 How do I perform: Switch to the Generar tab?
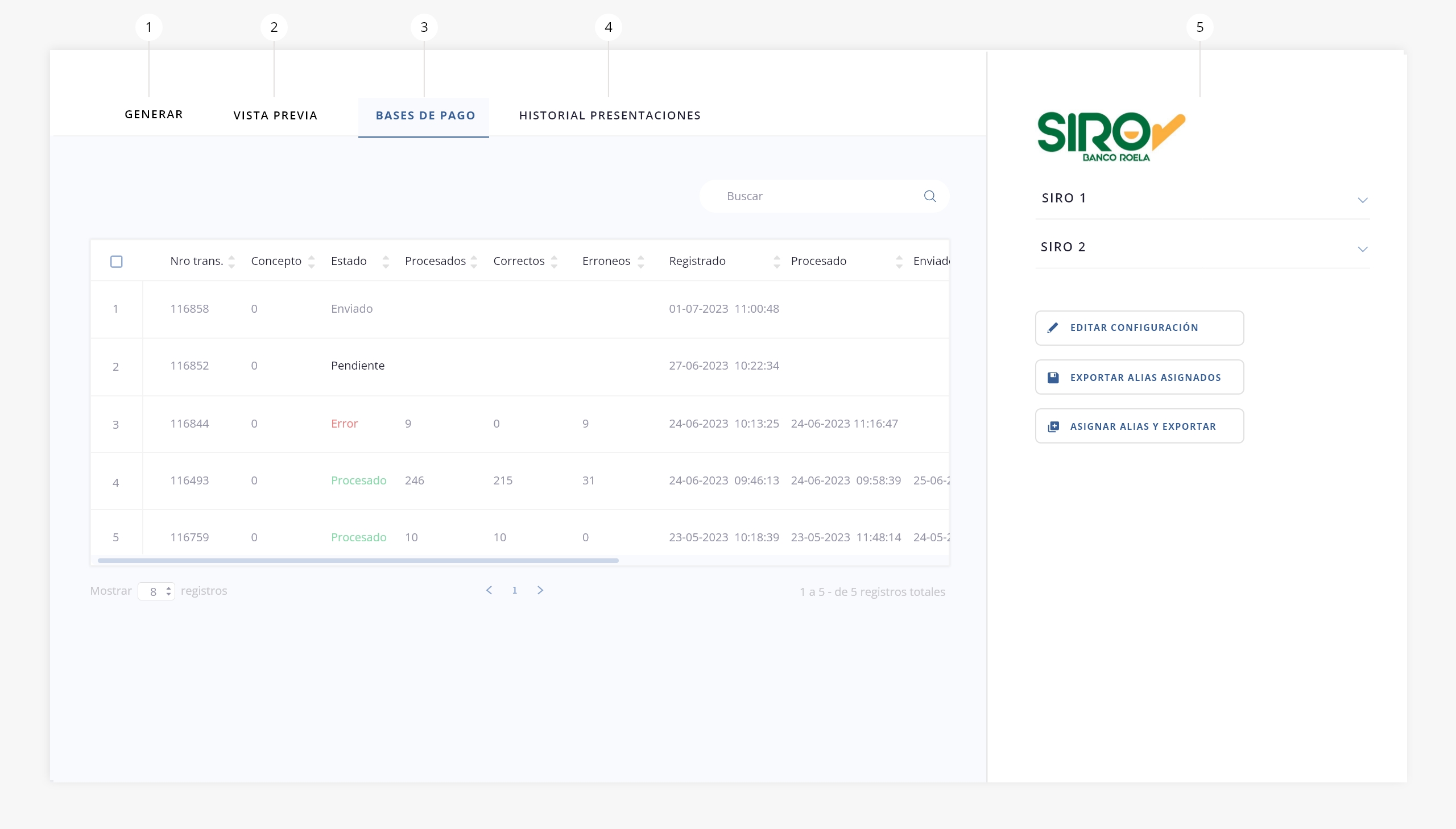[x=154, y=114]
